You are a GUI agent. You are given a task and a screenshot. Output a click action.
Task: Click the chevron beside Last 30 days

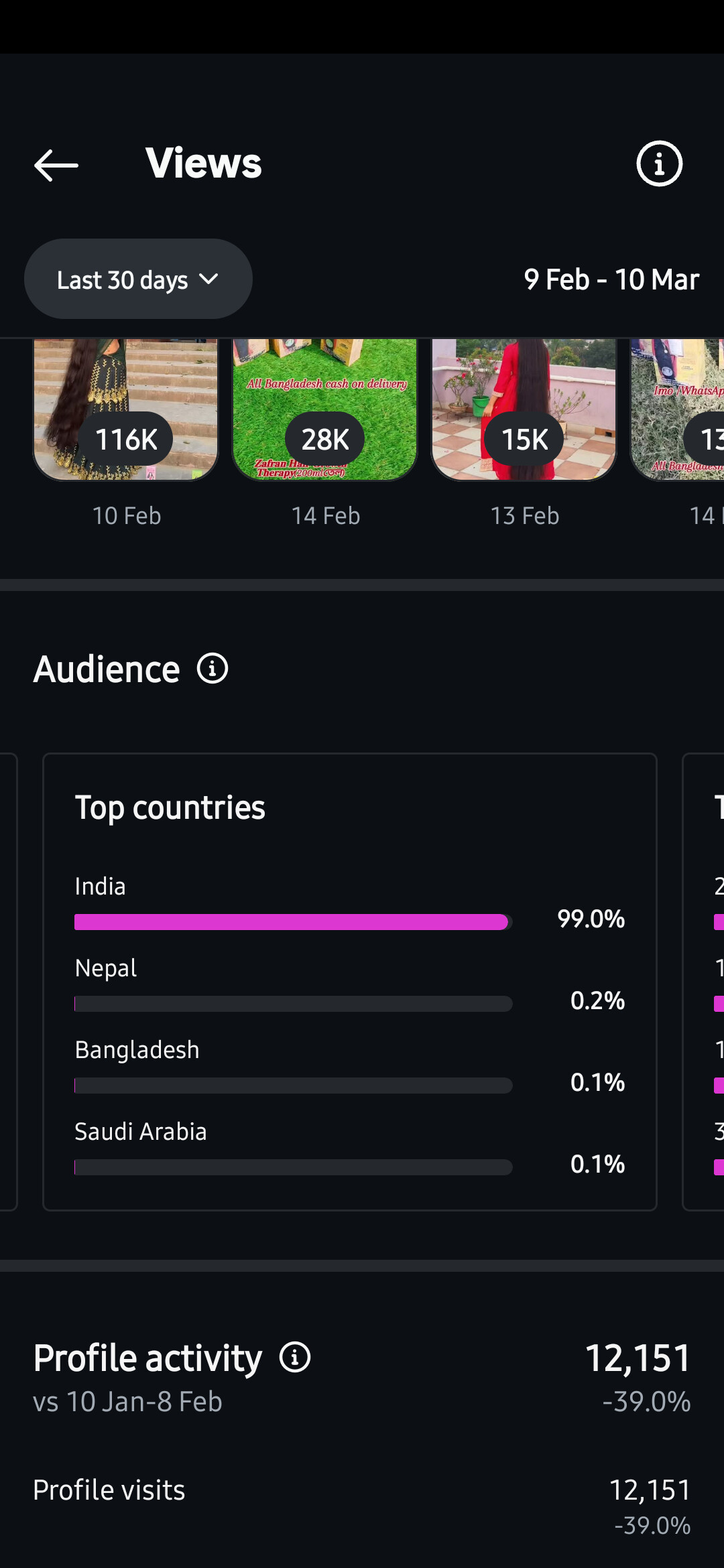click(x=209, y=279)
